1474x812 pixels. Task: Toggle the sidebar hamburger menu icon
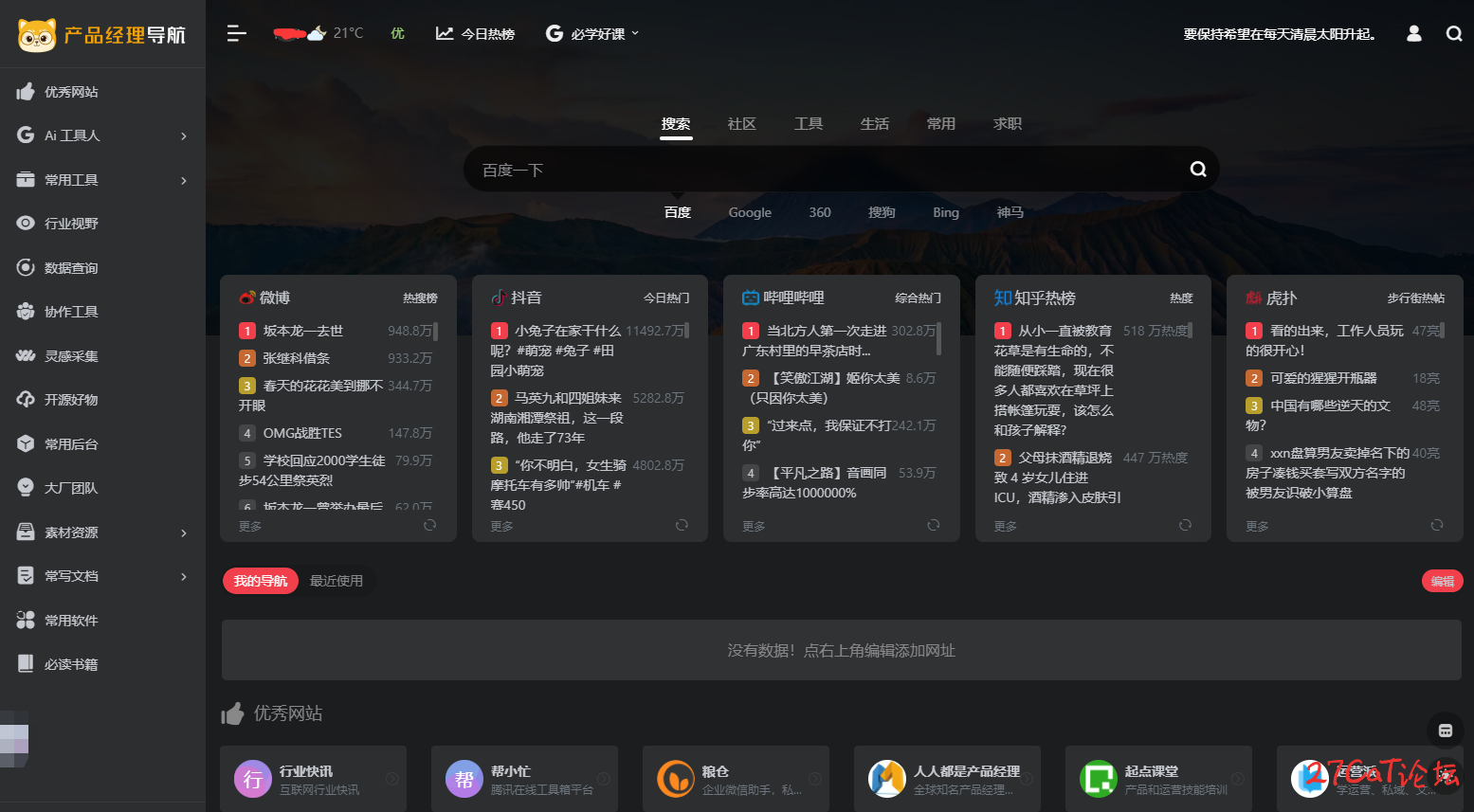click(x=237, y=34)
